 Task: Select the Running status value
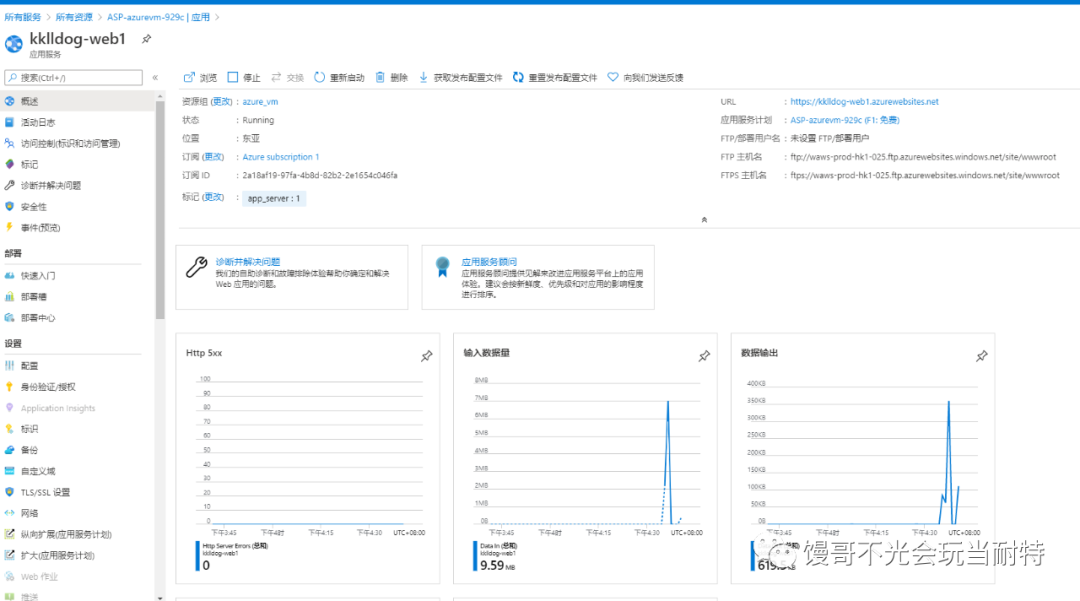pyautogui.click(x=258, y=120)
